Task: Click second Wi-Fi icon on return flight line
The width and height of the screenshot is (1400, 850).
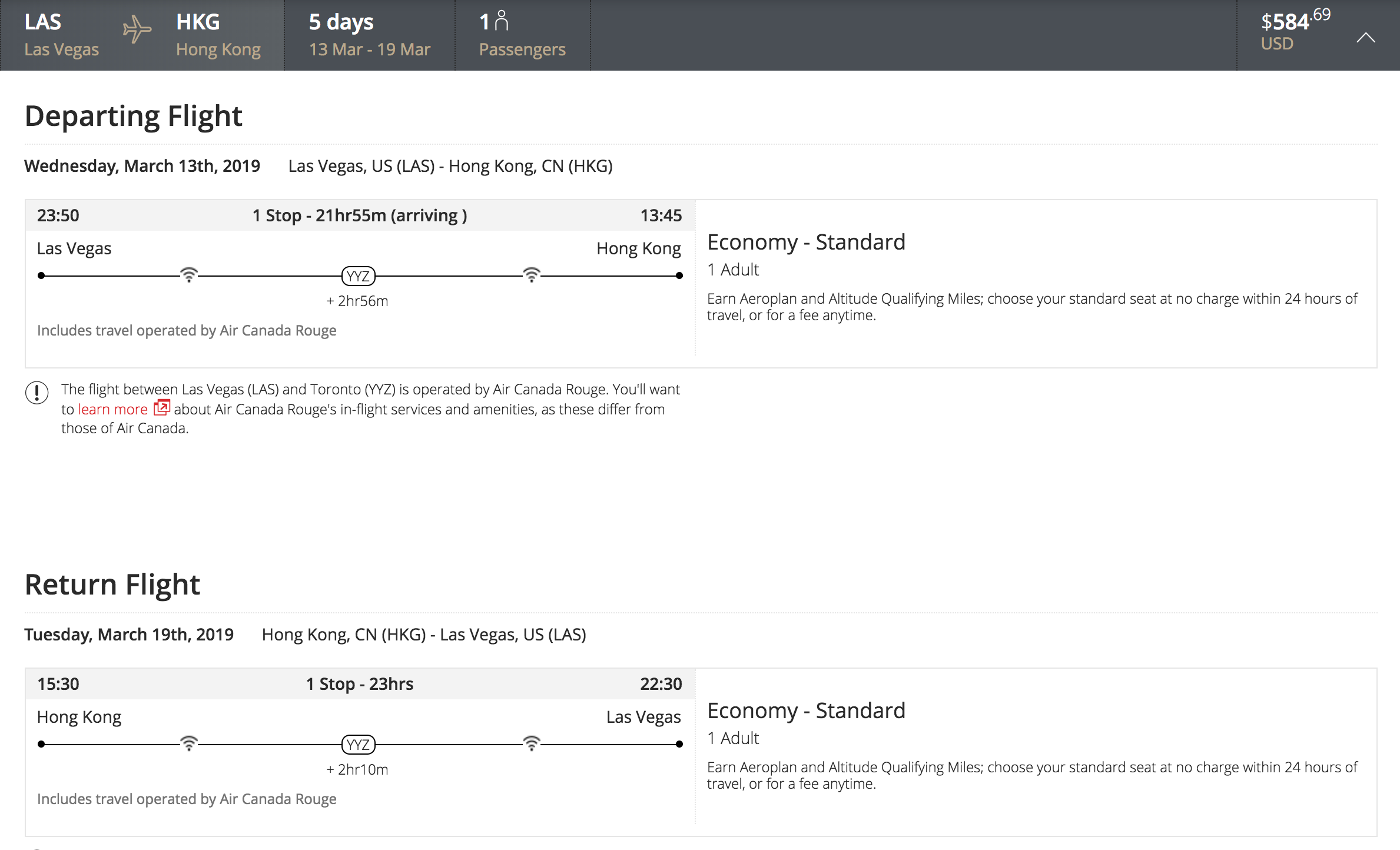Action: pos(531,743)
